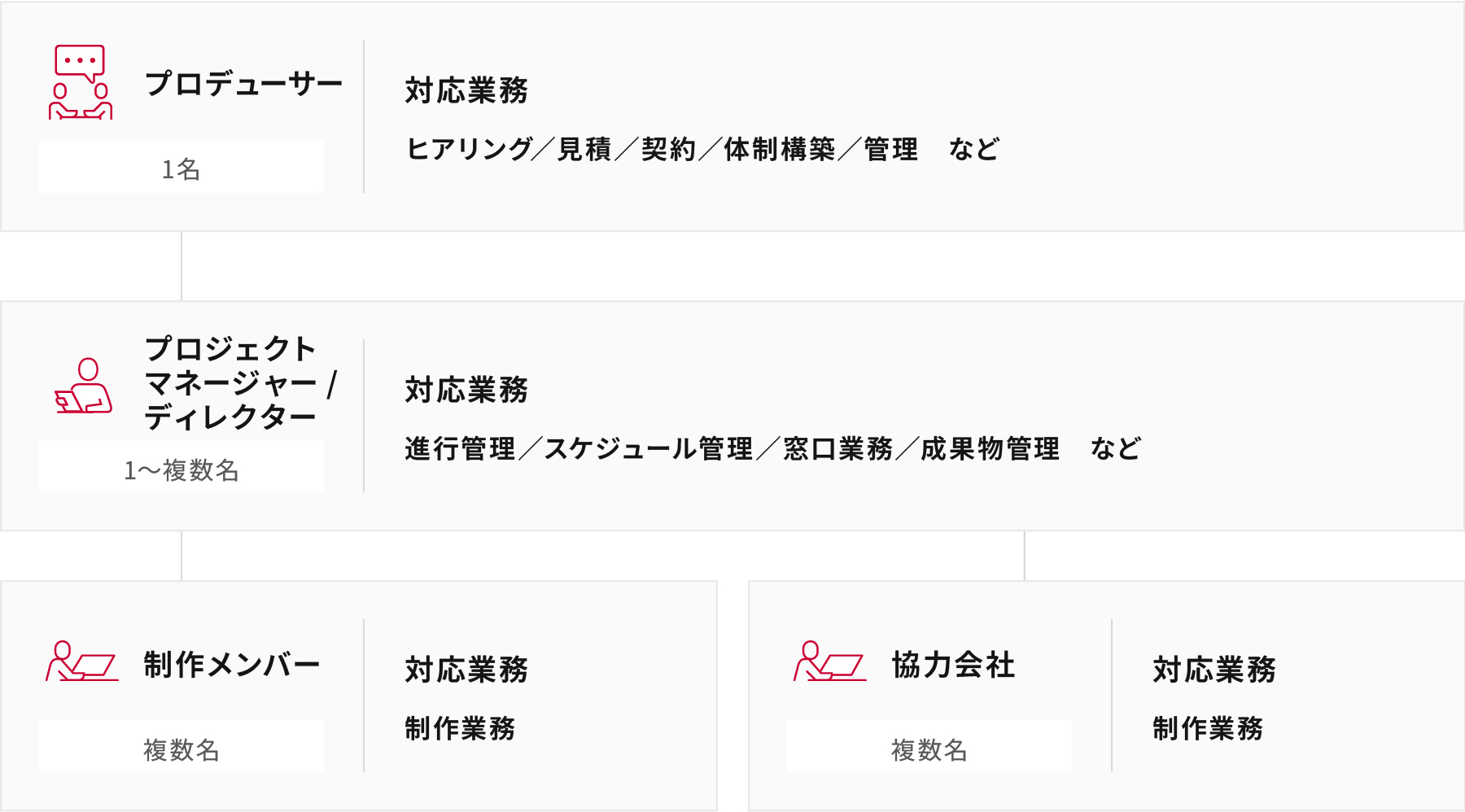The image size is (1465, 812).
Task: Click the 協力会社 person-at-laptop icon
Action: tap(829, 661)
